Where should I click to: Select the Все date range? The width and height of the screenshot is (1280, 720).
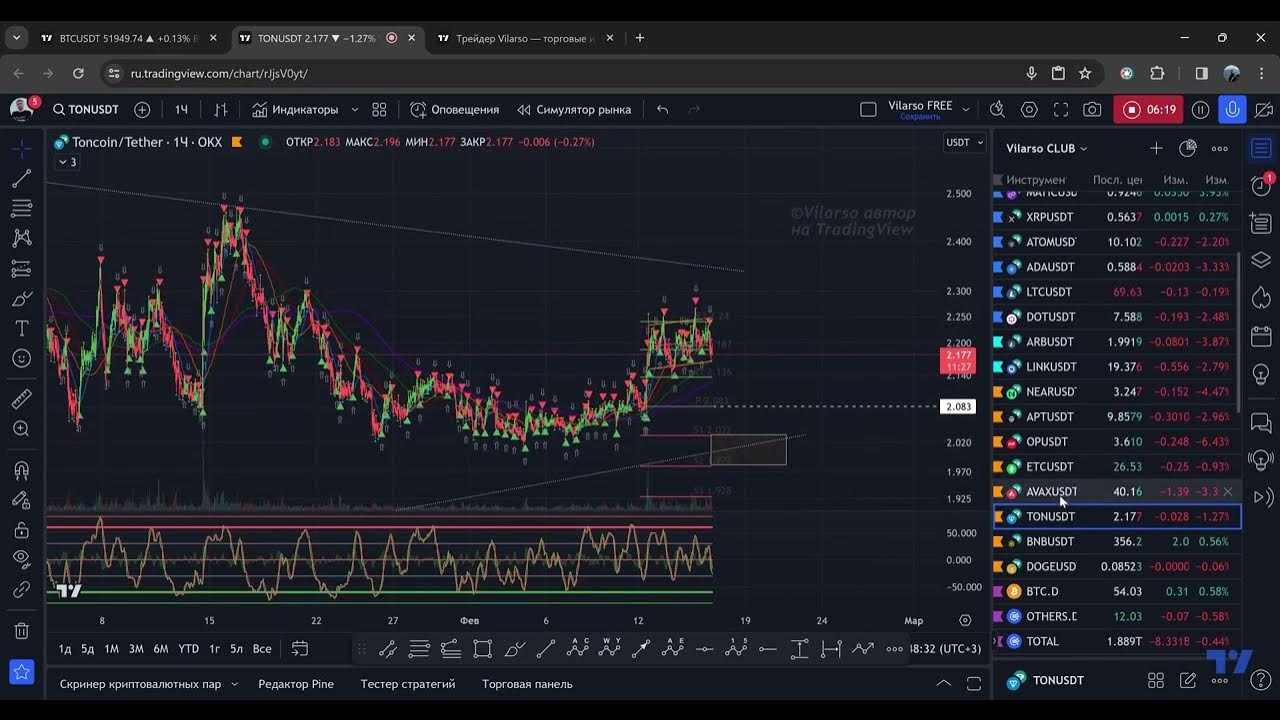tap(262, 649)
